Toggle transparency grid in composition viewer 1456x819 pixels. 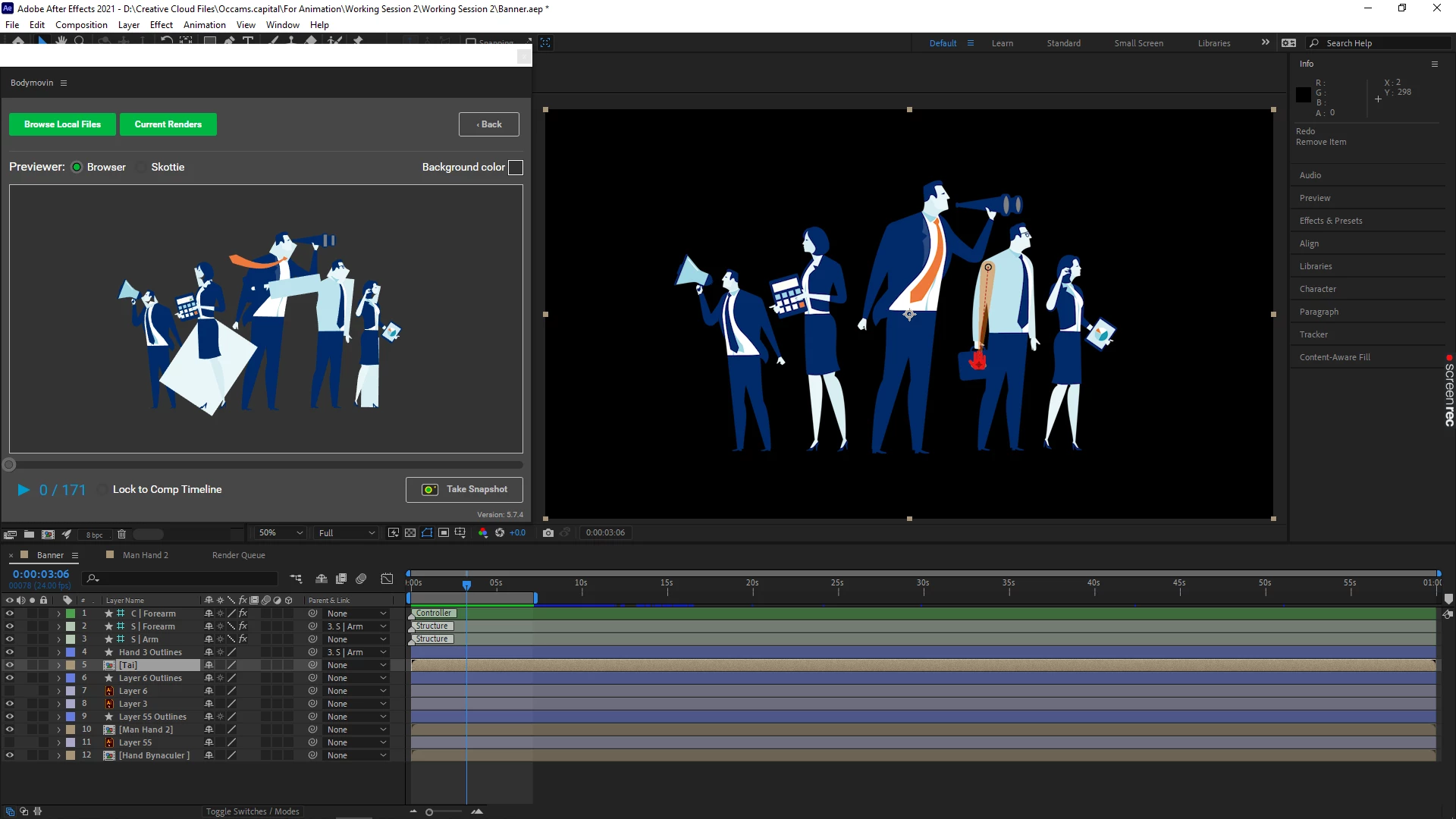410,533
